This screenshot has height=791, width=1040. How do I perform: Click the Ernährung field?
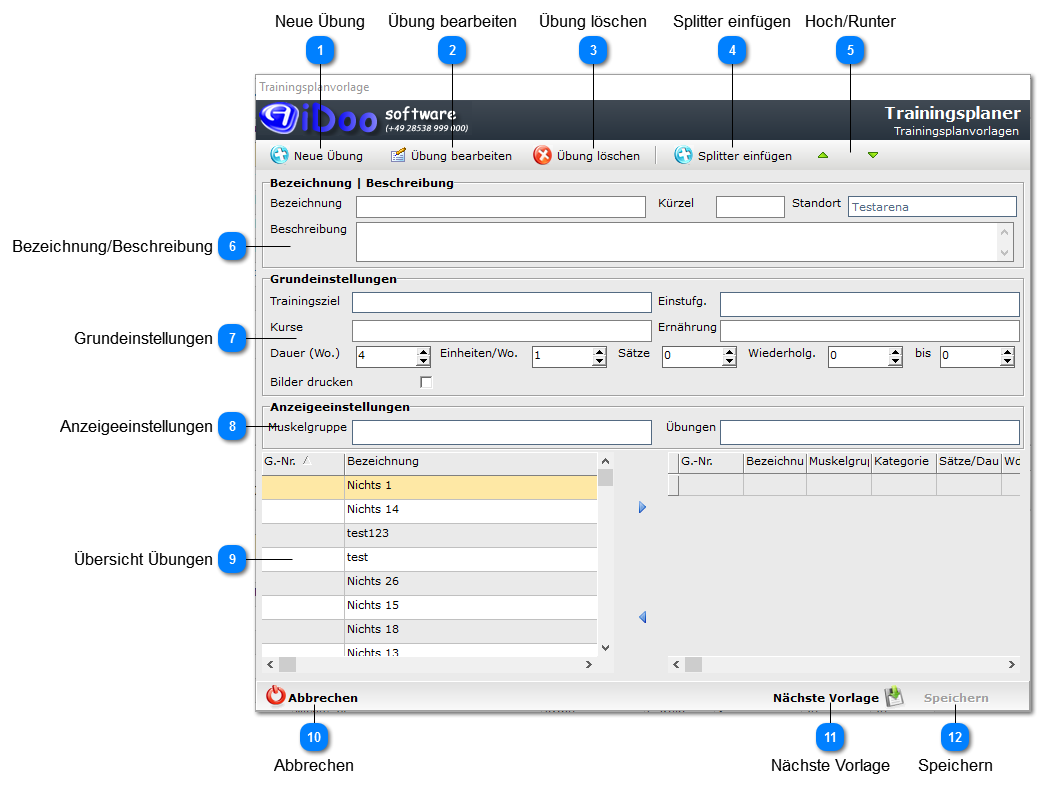pos(870,330)
